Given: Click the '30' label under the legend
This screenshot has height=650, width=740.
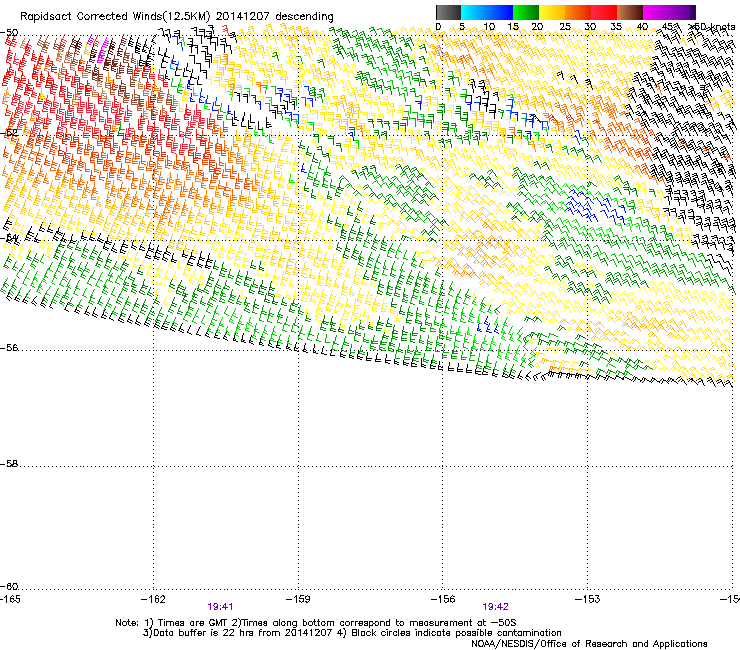Looking at the screenshot, I should (590, 26).
